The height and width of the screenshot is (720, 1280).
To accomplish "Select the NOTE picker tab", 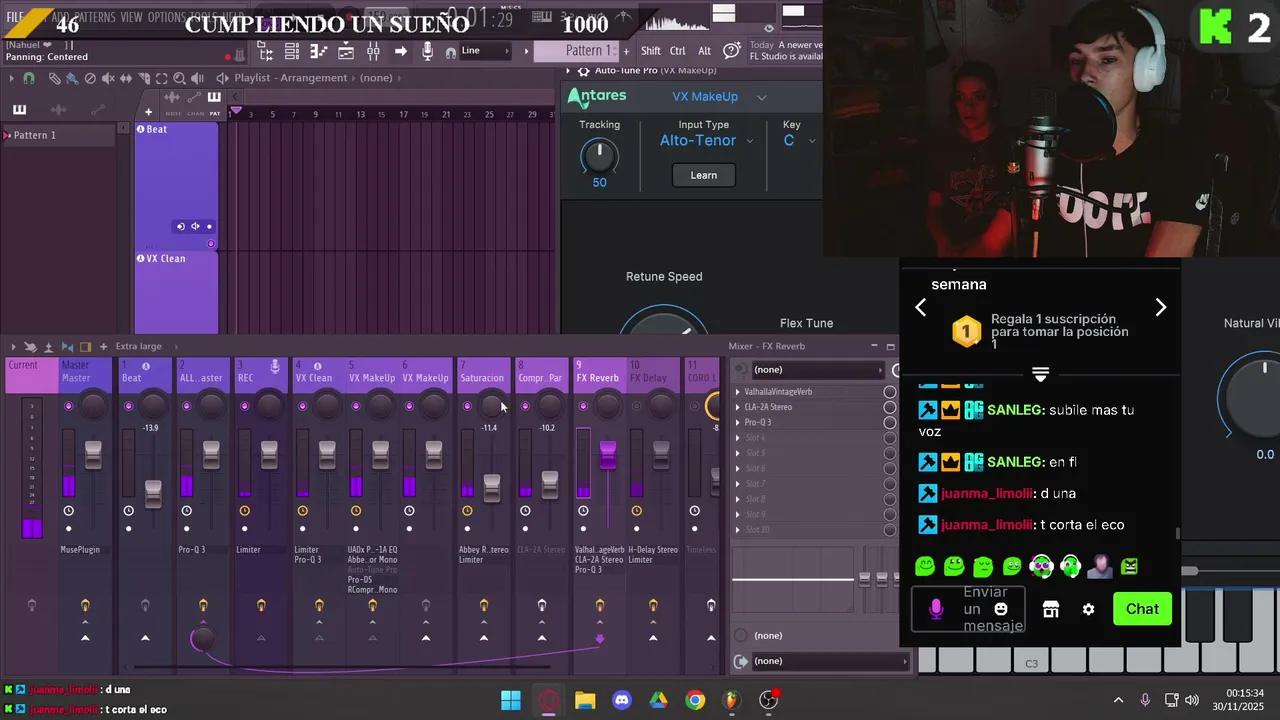I will (x=174, y=104).
